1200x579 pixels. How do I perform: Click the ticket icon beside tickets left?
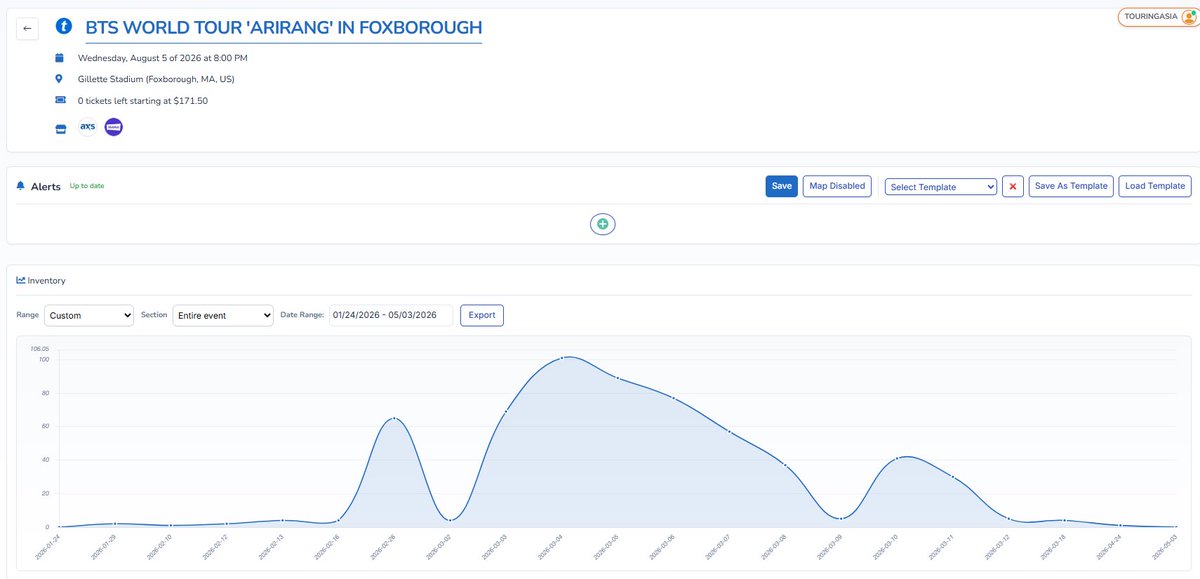point(60,100)
